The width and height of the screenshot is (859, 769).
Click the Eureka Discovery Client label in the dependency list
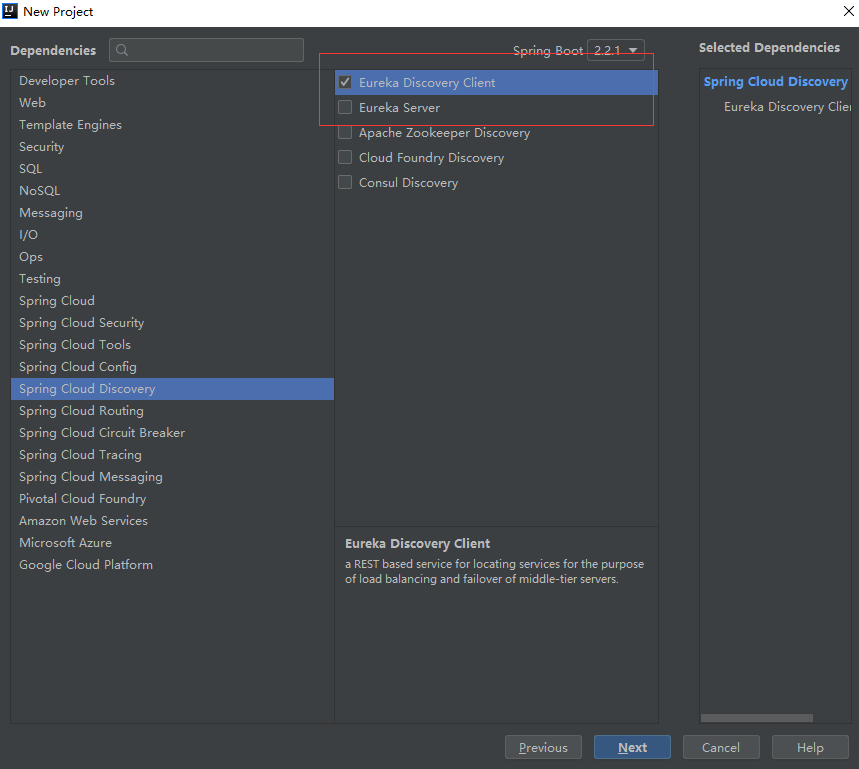pyautogui.click(x=427, y=83)
